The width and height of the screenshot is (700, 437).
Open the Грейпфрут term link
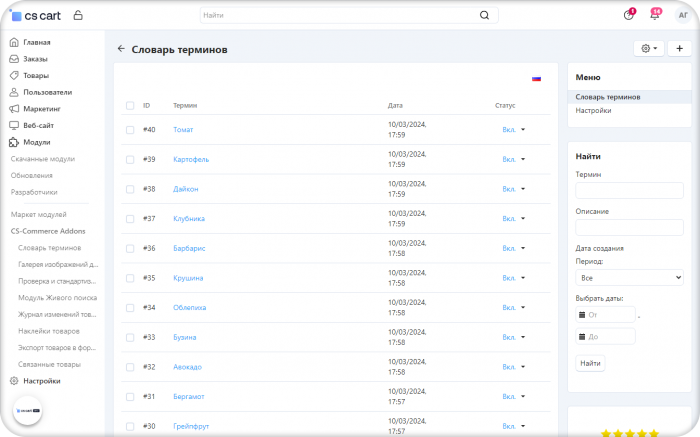[191, 426]
